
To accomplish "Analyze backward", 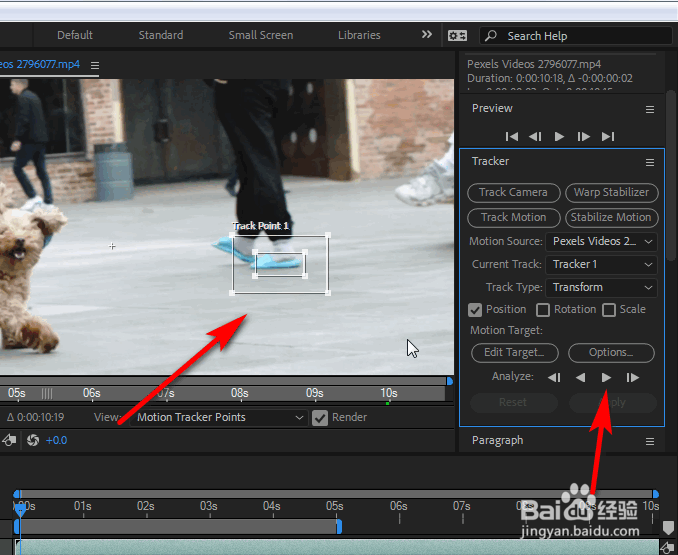I will tap(581, 378).
